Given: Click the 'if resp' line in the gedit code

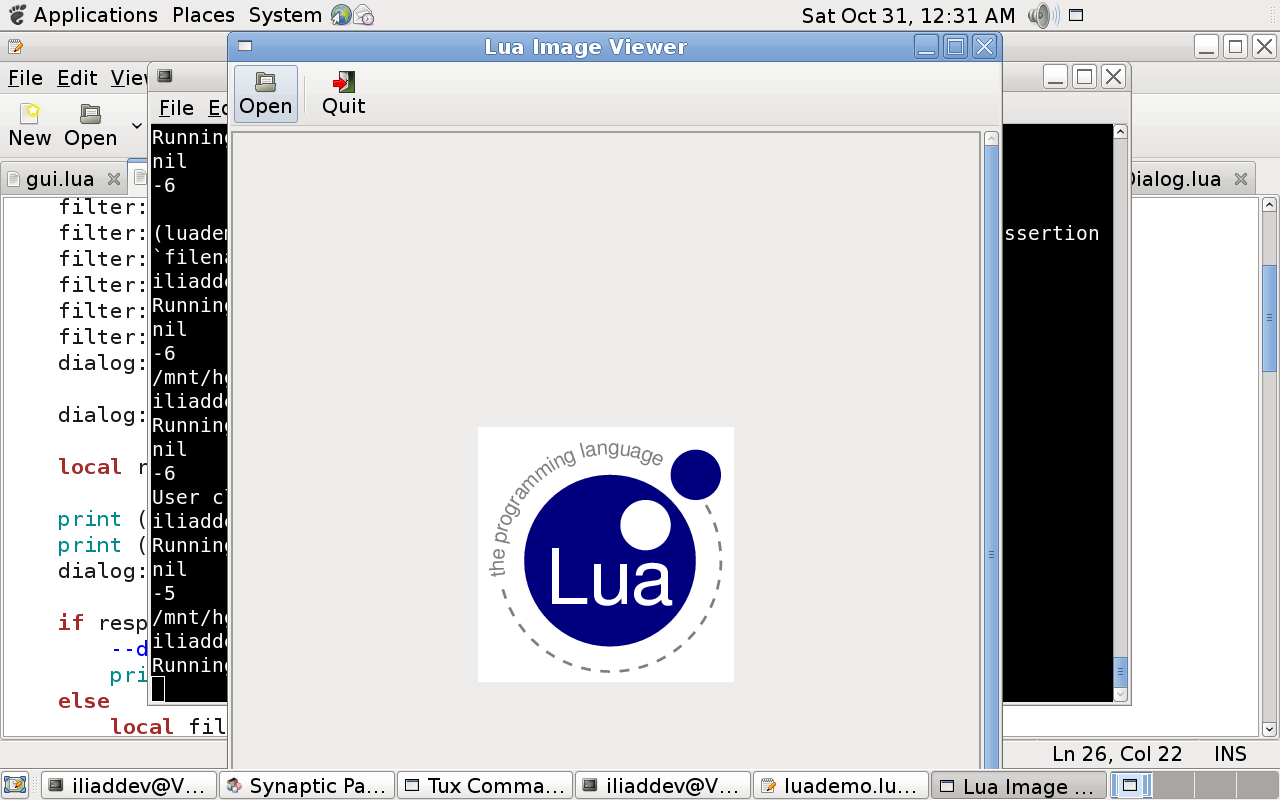Looking at the screenshot, I should click(103, 623).
